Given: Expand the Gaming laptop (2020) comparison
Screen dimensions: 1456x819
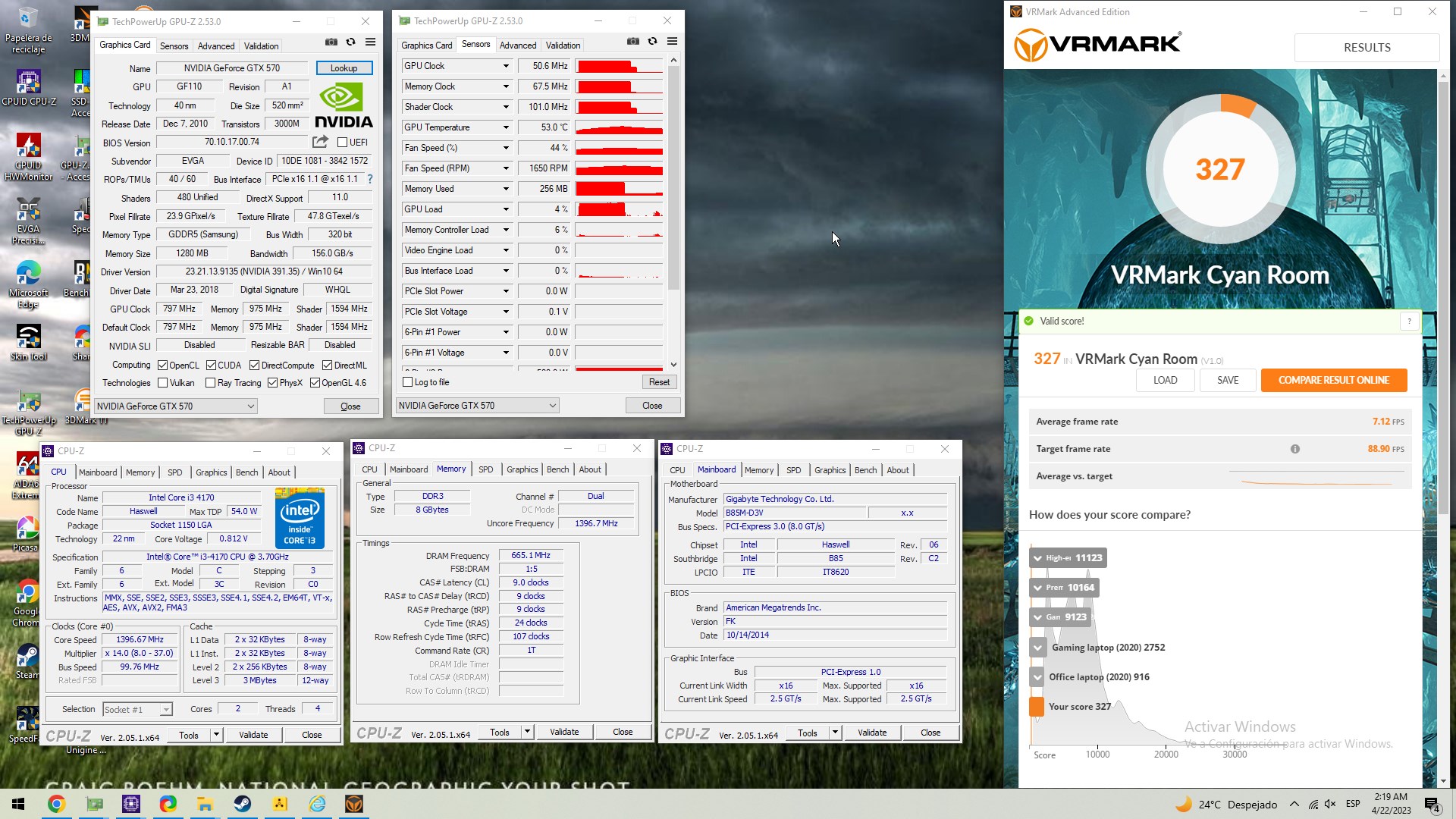Looking at the screenshot, I should click(1038, 648).
